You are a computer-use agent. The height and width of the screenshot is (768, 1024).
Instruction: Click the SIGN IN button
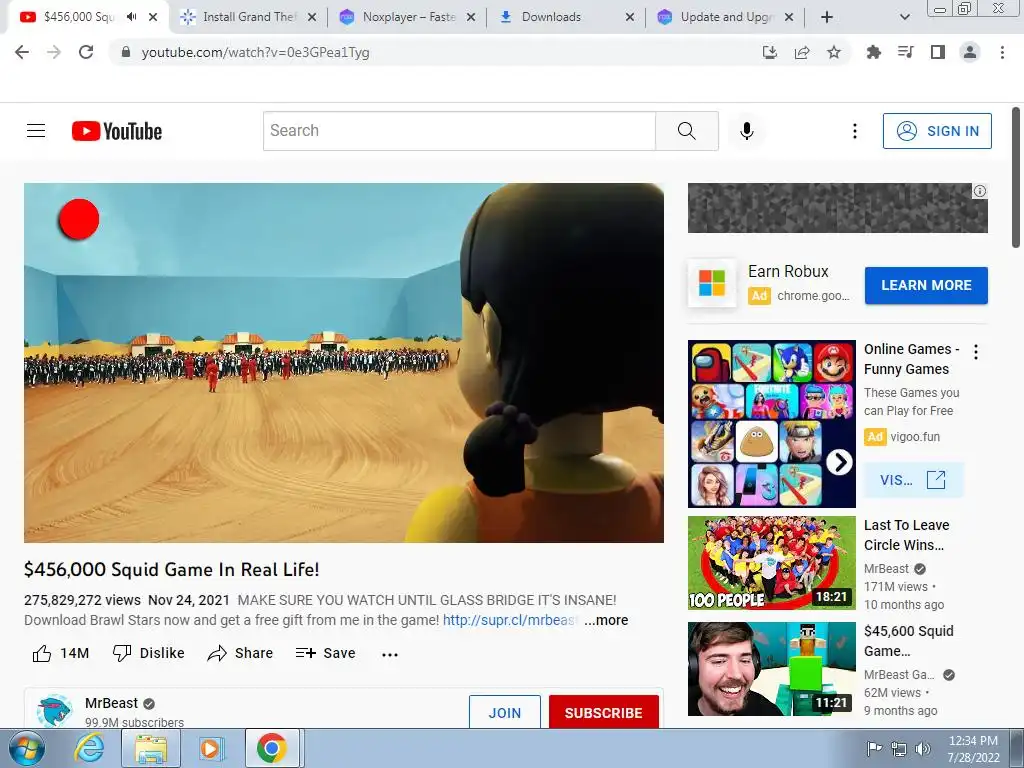tap(937, 131)
